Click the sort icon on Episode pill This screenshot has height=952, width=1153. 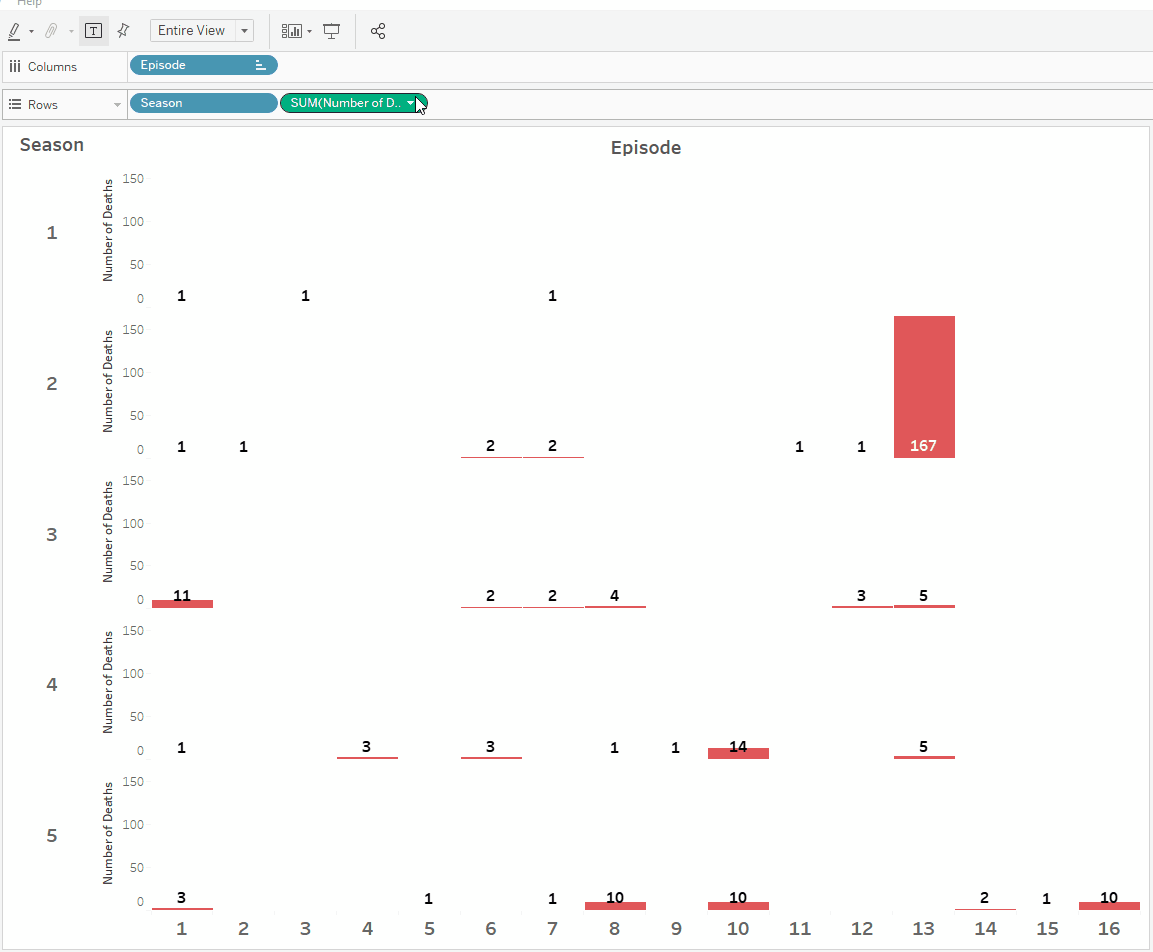point(260,65)
